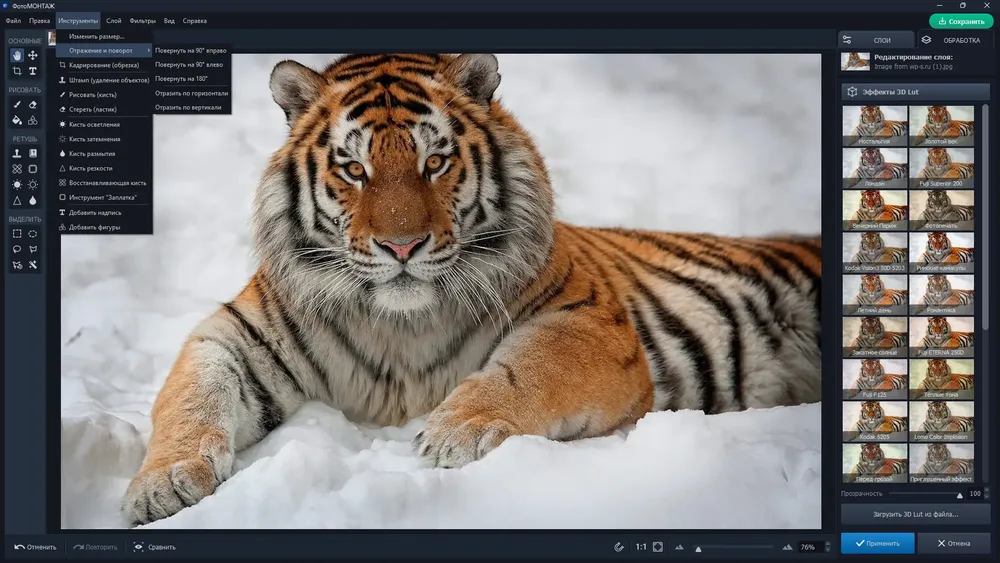Pick the text tool icon
This screenshot has width=1000, height=563.
click(33, 71)
